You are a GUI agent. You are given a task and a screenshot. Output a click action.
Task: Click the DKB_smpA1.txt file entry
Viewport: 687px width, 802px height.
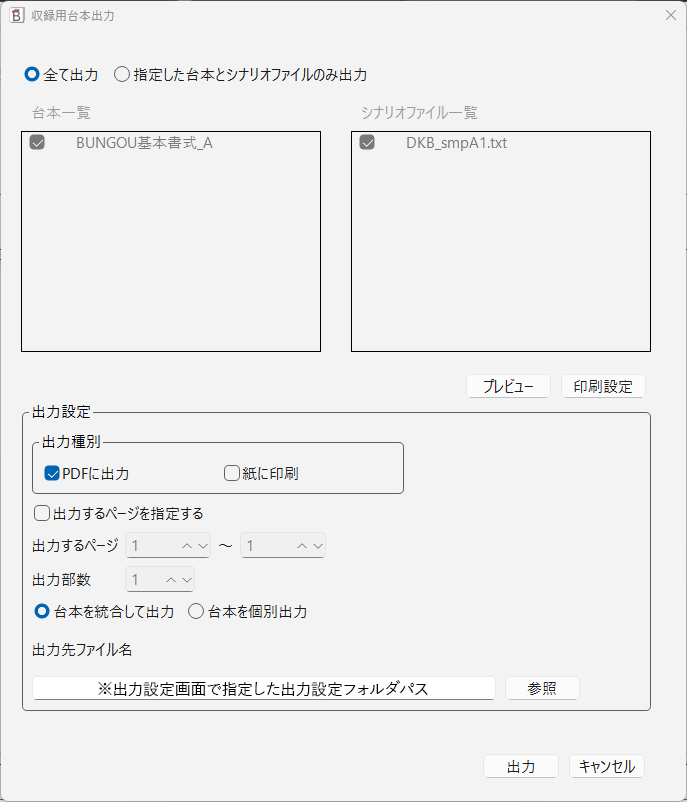tap(456, 143)
